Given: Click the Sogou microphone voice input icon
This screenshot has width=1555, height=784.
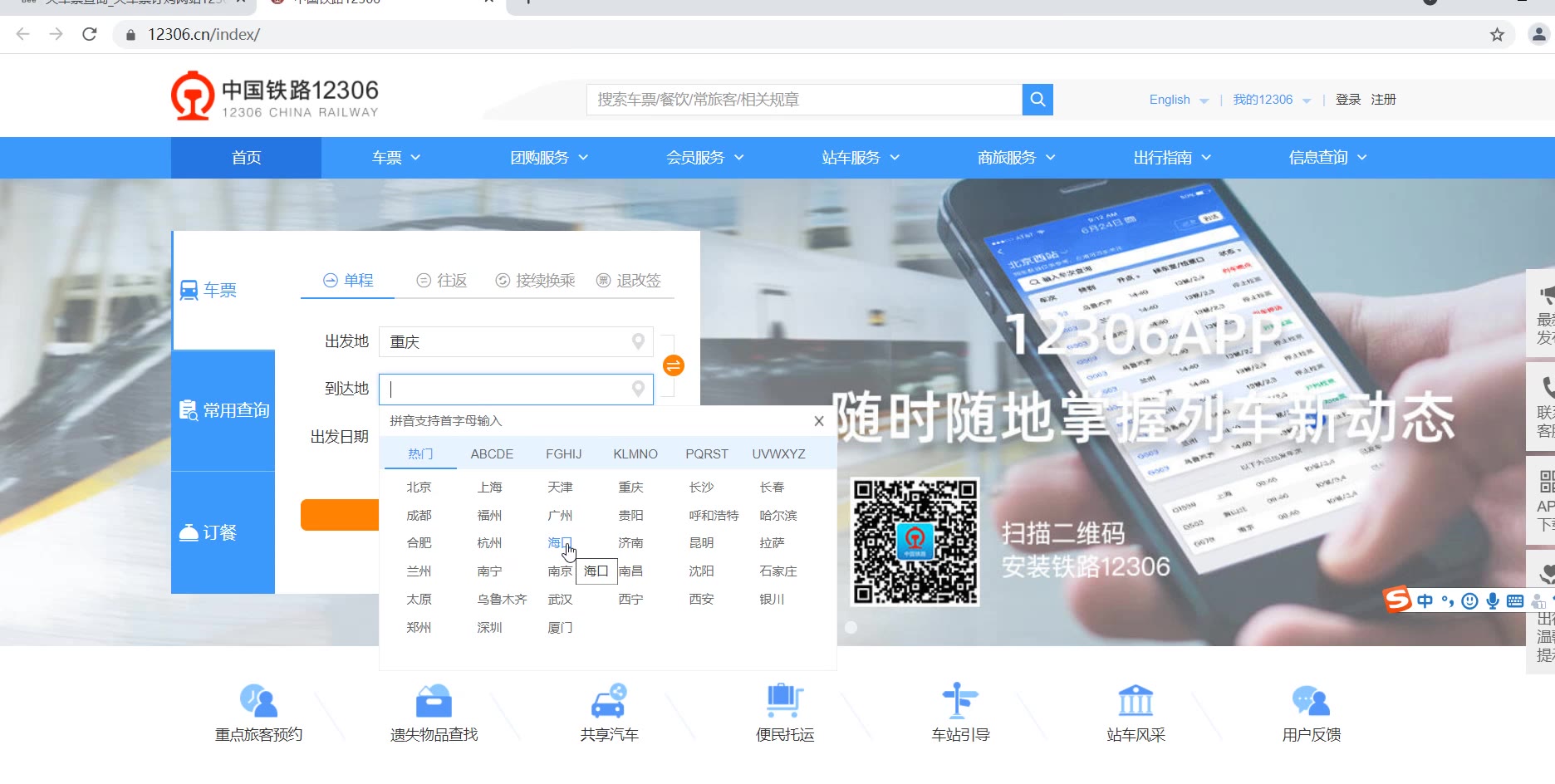Looking at the screenshot, I should 1493,601.
